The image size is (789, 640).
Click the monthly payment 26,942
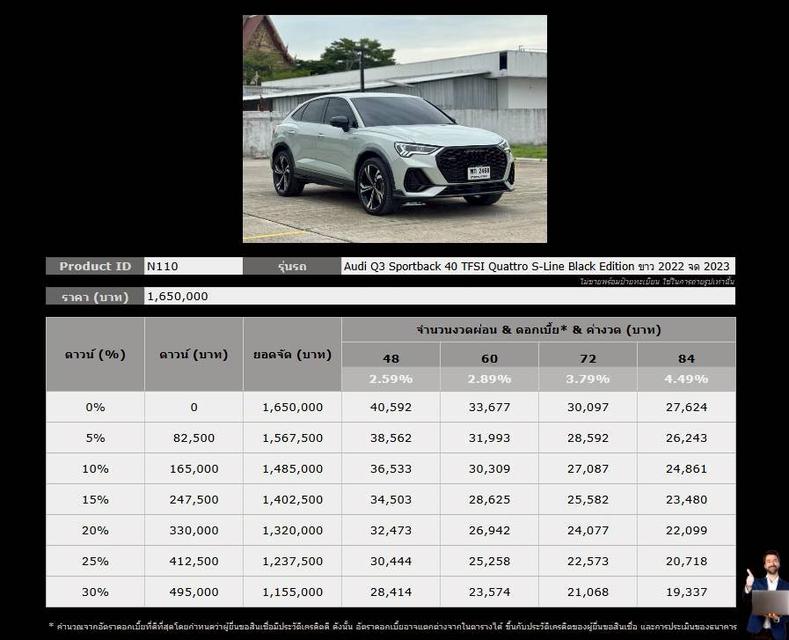(x=489, y=530)
